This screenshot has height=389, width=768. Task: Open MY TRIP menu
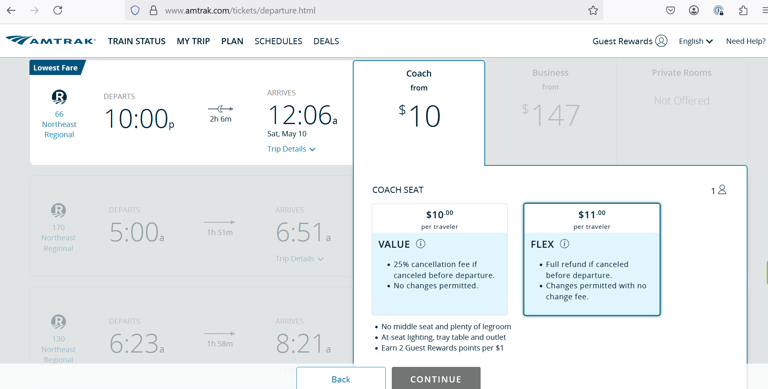[193, 41]
